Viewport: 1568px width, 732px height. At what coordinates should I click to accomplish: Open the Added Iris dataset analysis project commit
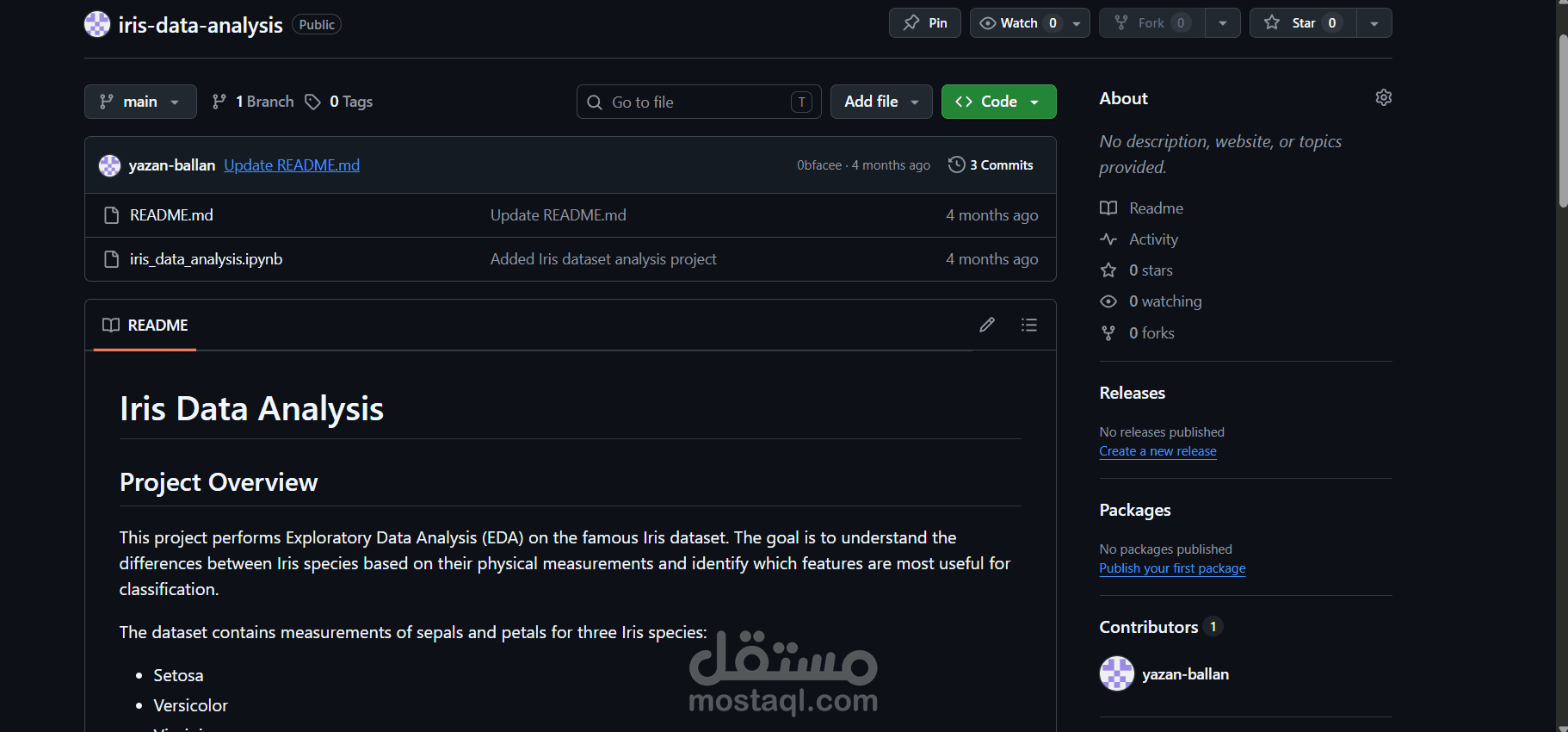pyautogui.click(x=603, y=259)
